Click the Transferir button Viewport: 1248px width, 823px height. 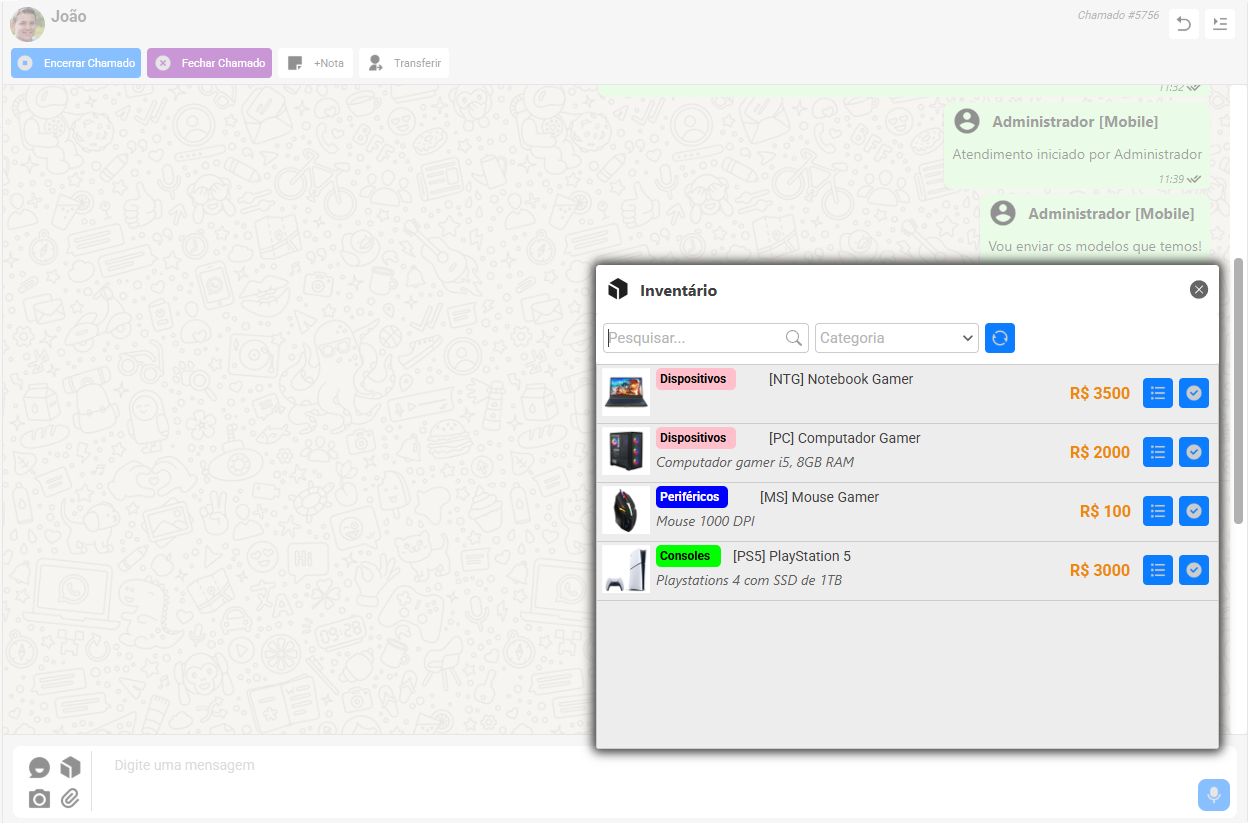[x=404, y=63]
